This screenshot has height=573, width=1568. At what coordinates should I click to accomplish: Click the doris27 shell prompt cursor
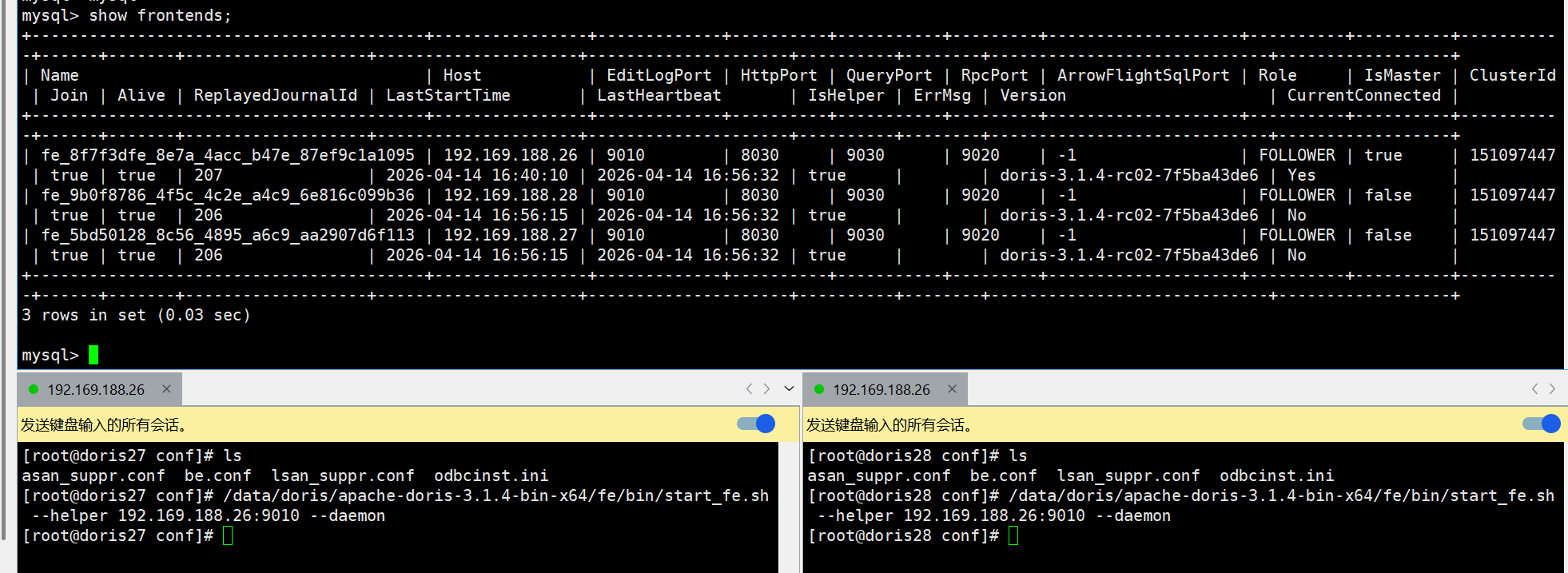228,535
